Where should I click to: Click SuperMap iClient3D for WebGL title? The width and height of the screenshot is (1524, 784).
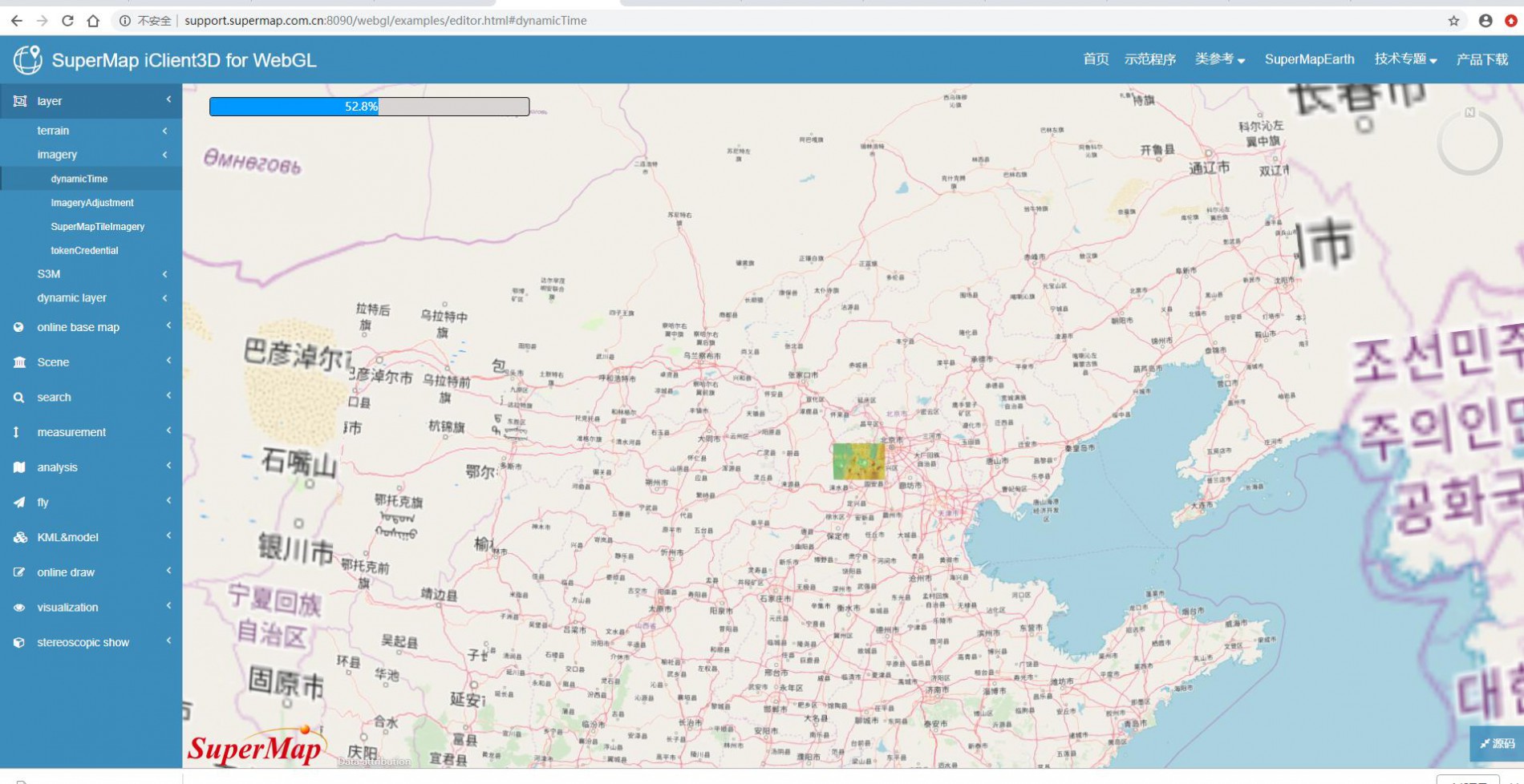click(x=184, y=60)
